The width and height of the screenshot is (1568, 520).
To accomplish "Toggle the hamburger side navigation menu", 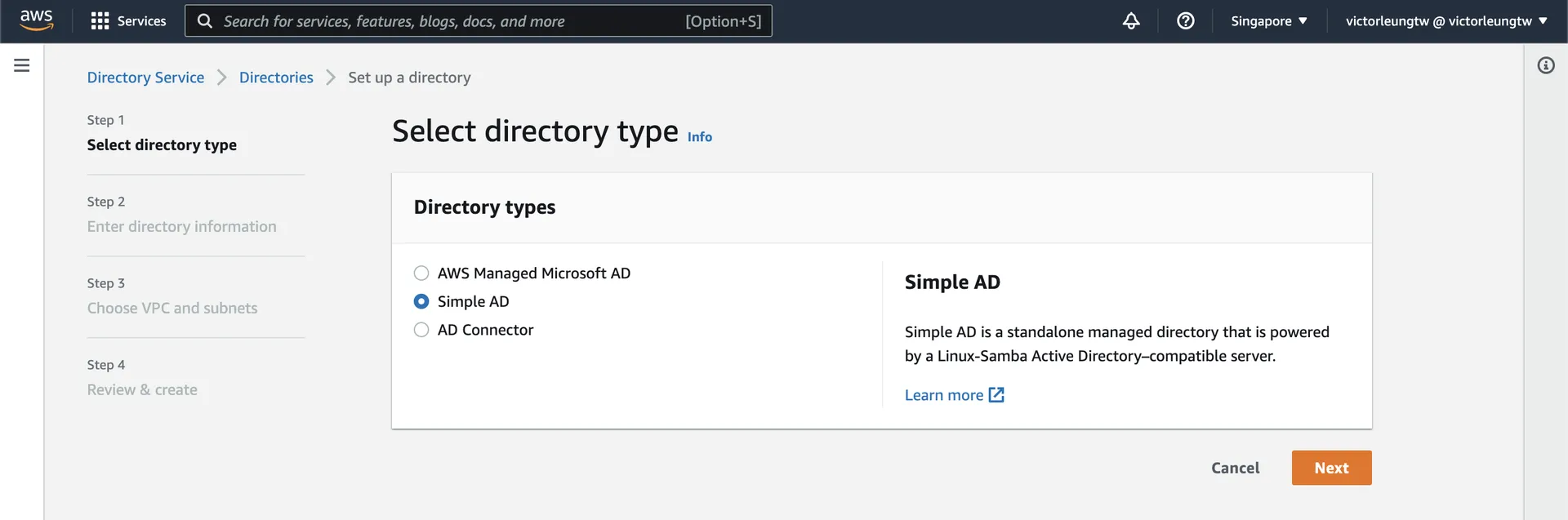I will pyautogui.click(x=22, y=65).
